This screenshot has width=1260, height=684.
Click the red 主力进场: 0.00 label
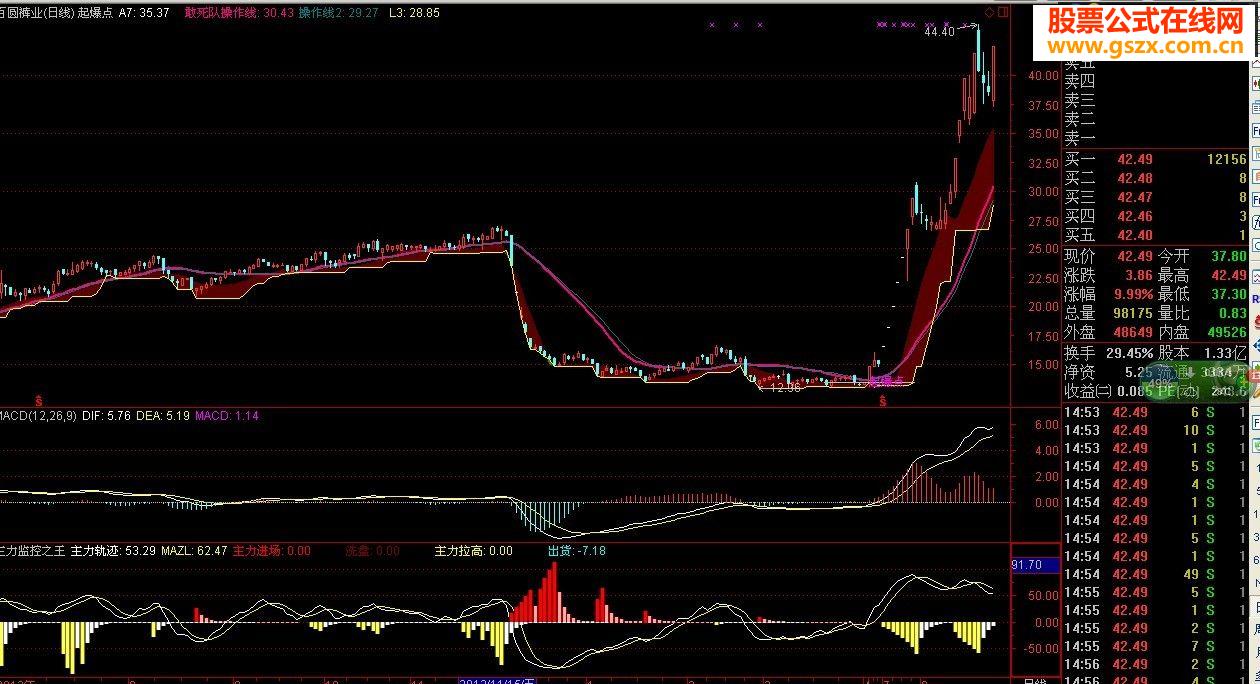pos(272,551)
